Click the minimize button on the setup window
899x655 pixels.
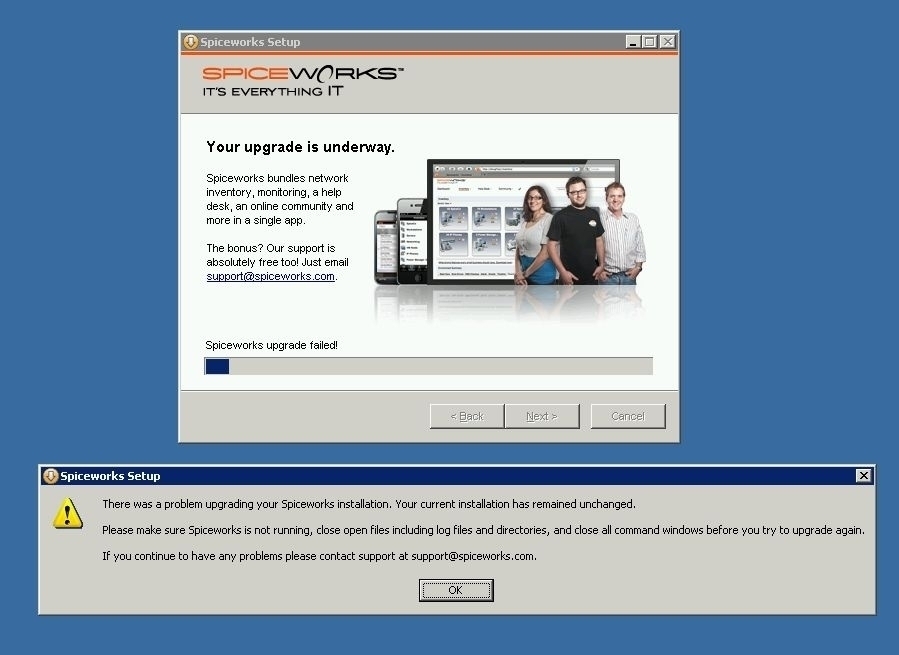tap(631, 41)
